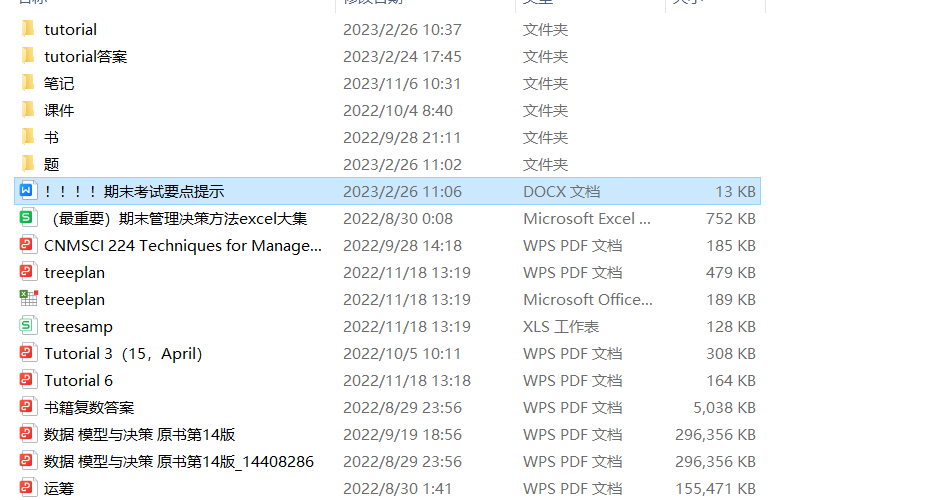The image size is (929, 500).
Task: Click the PDF icon next to 运筹
Action: [x=27, y=488]
